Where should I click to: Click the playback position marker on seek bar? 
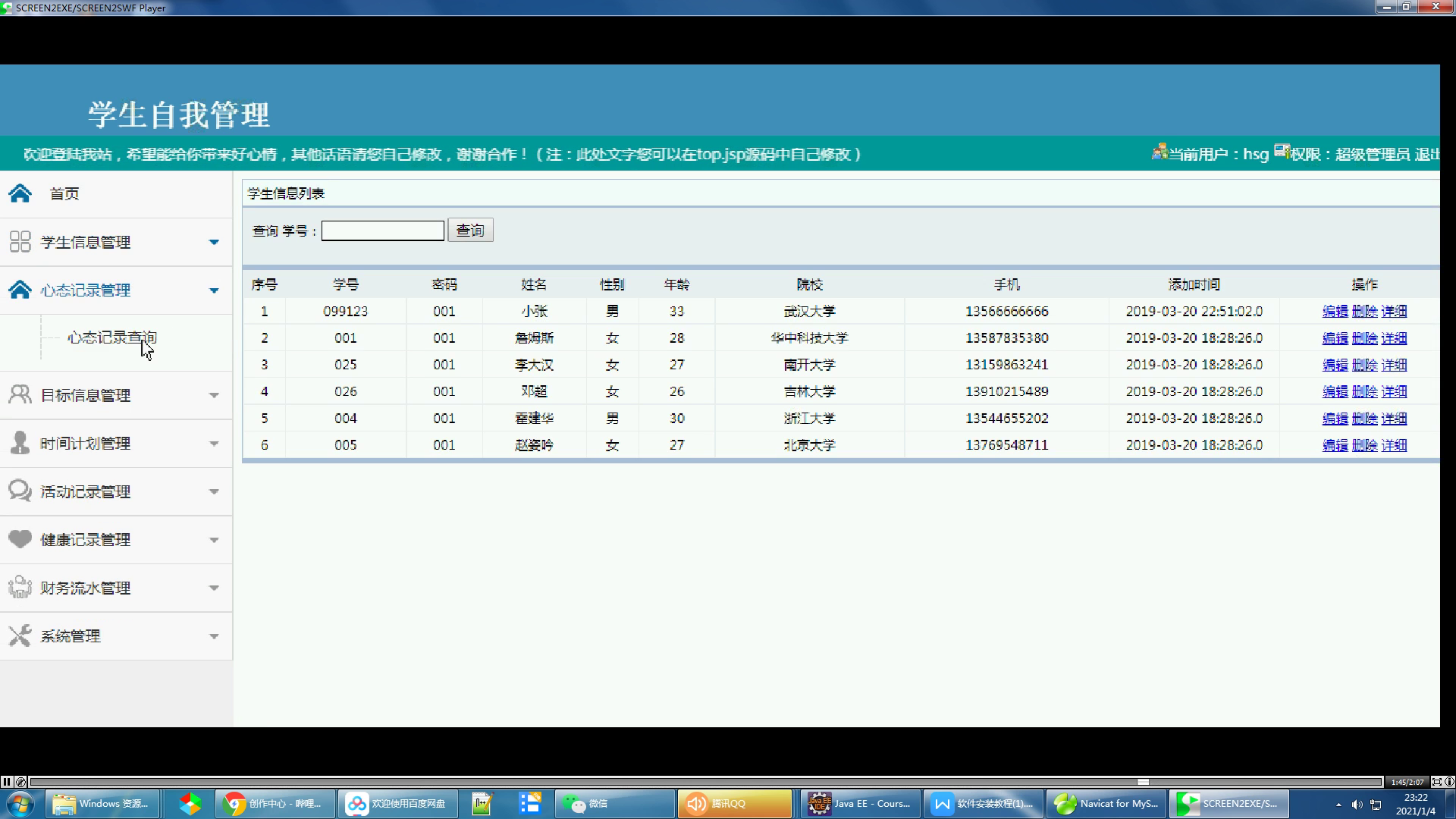click(x=1143, y=782)
